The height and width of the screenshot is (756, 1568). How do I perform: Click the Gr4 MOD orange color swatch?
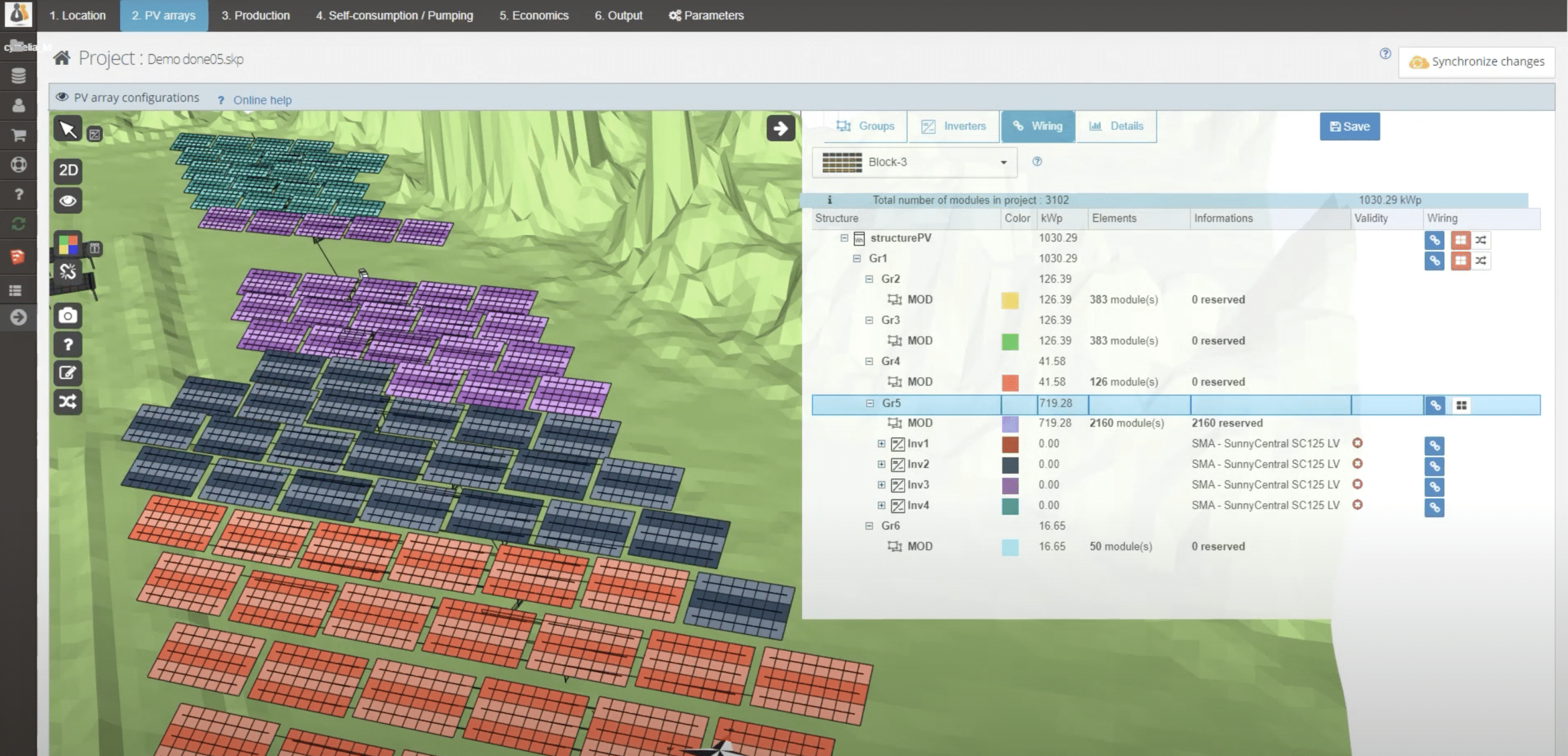1009,383
